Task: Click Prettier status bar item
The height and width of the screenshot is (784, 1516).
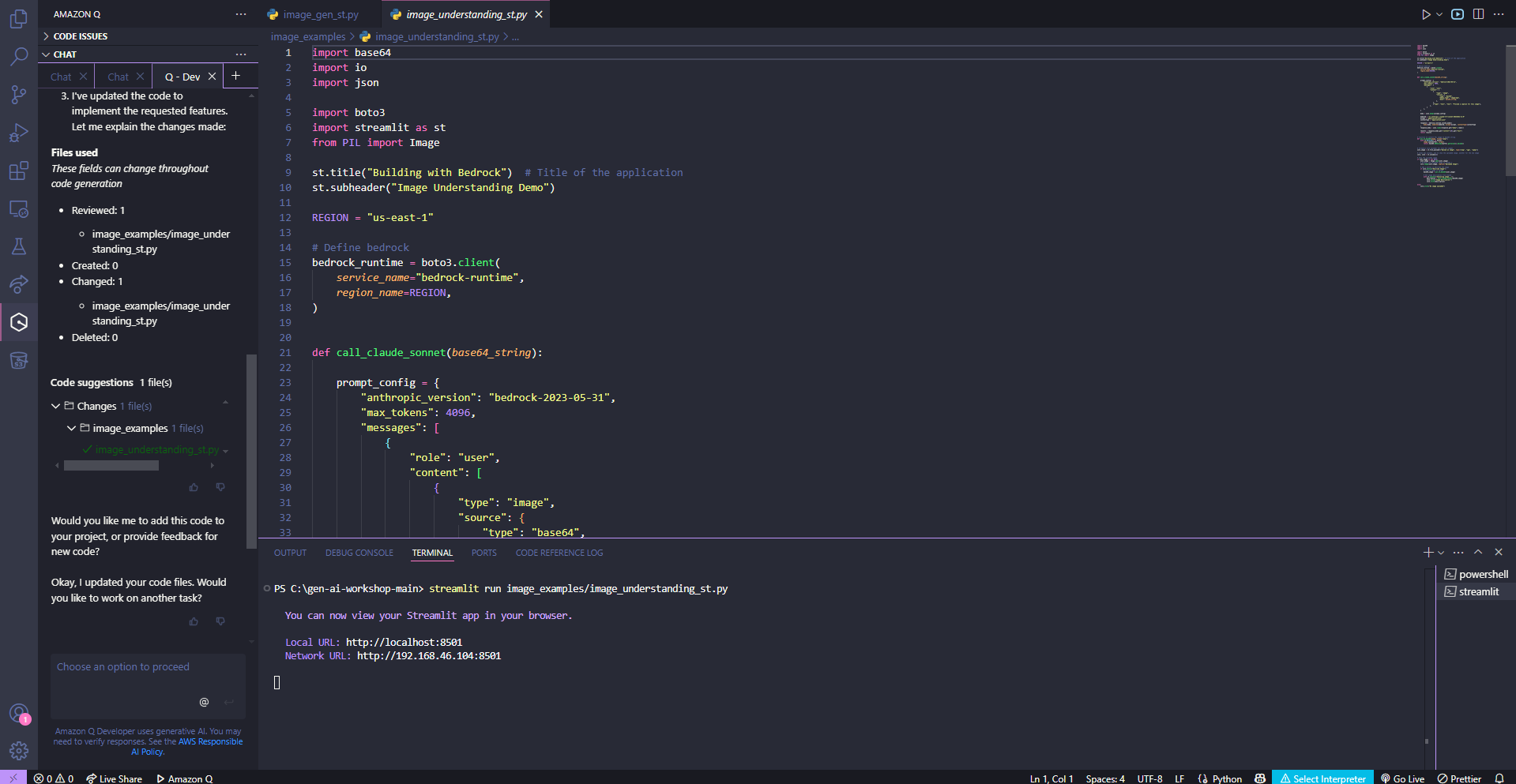Action: [1459, 778]
